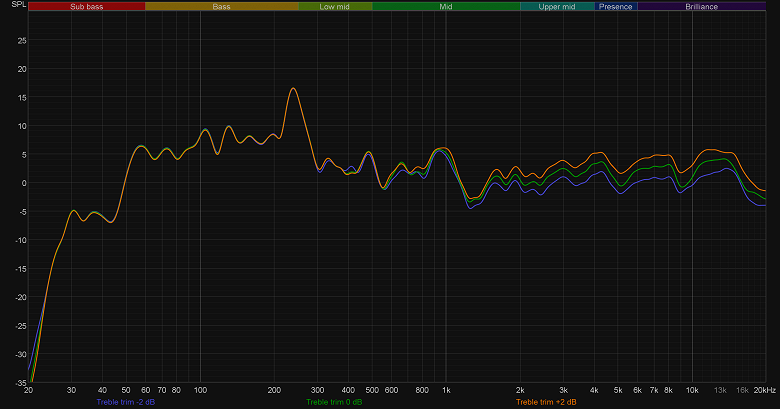Image resolution: width=780 pixels, height=409 pixels.
Task: Click the 20 Hz axis start label
Action: (28, 390)
